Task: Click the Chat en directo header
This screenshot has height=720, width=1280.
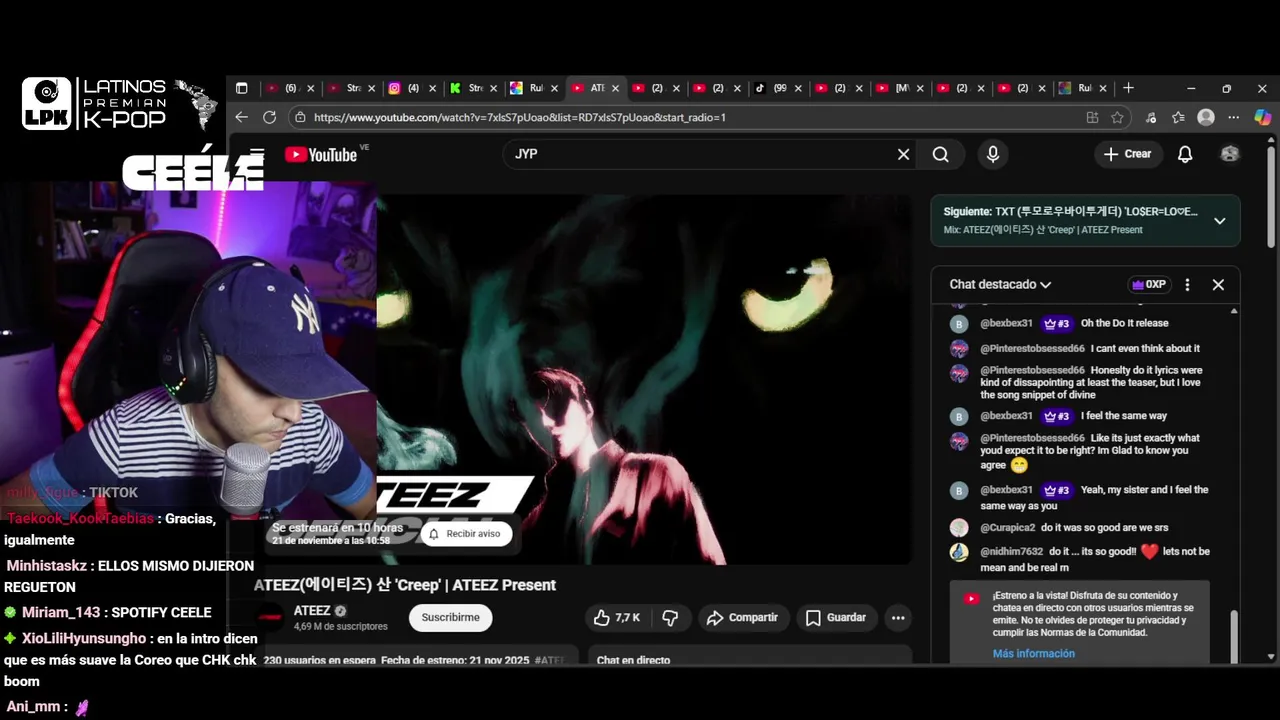Action: (633, 660)
